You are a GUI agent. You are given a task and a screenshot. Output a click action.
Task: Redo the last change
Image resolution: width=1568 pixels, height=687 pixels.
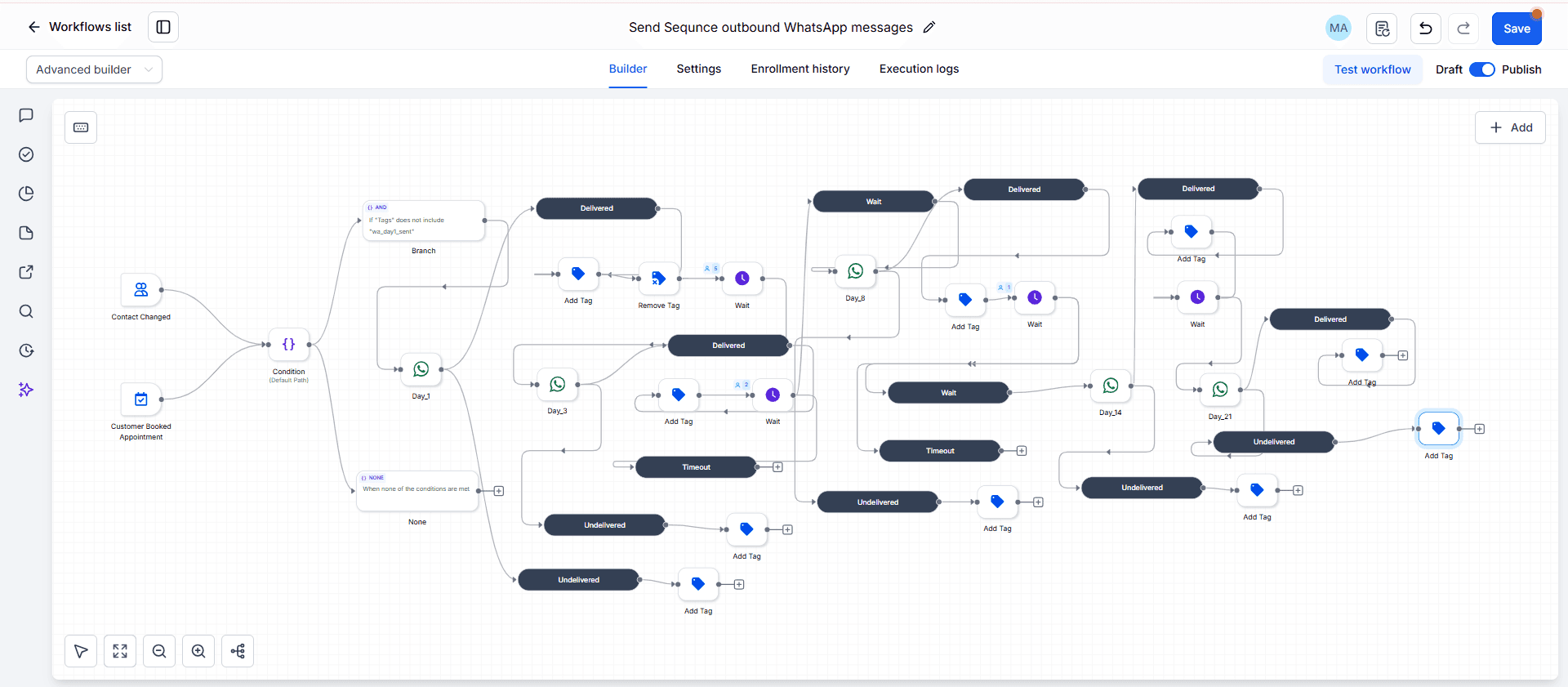[x=1463, y=29]
